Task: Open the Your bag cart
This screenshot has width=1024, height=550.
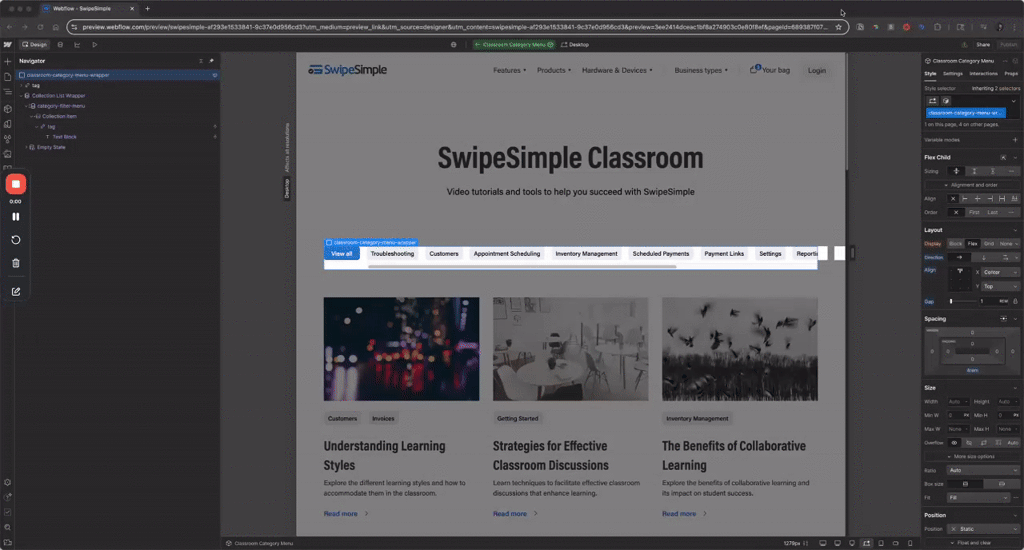Action: (x=770, y=70)
